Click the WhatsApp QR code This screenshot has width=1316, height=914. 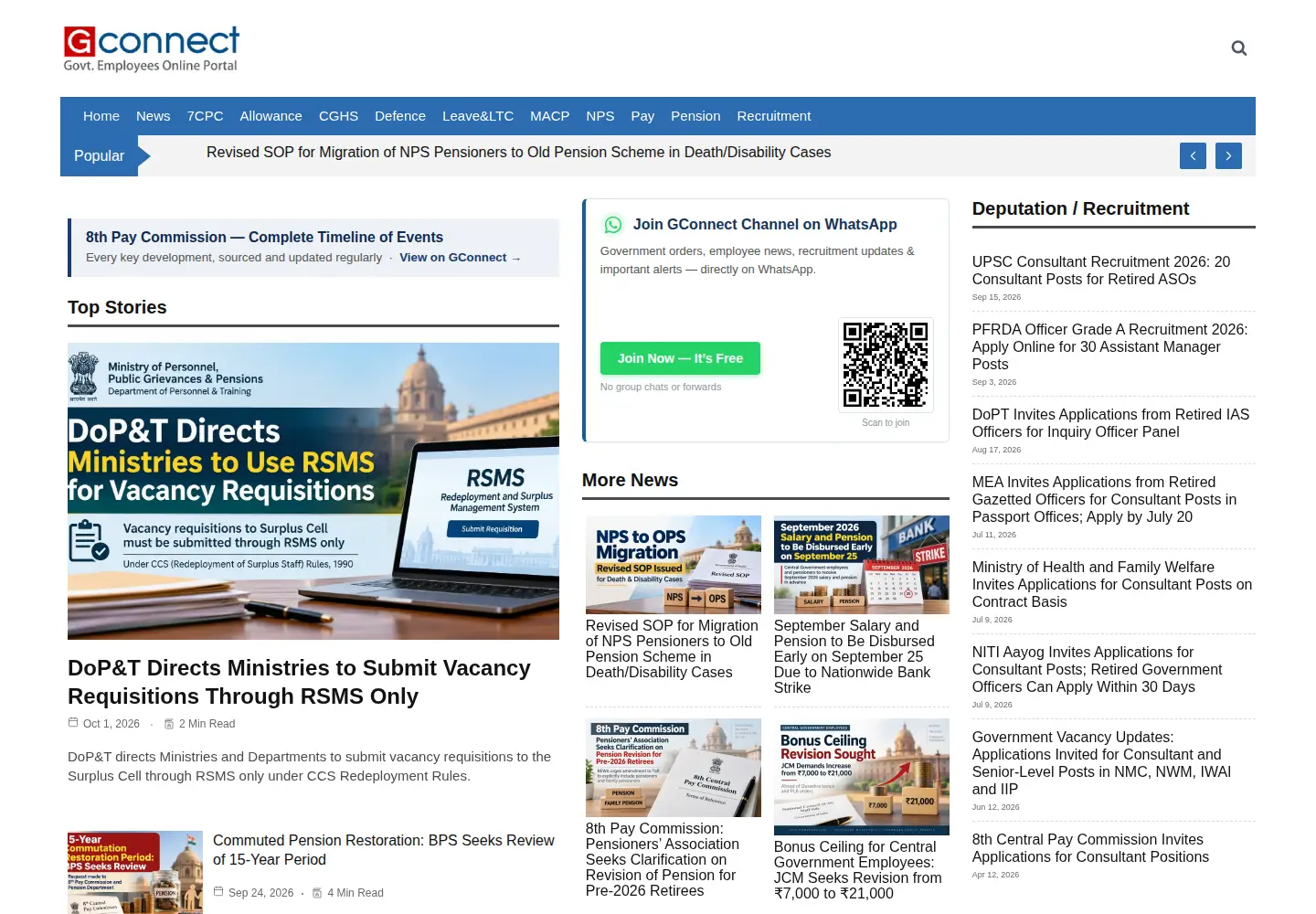[x=886, y=365]
